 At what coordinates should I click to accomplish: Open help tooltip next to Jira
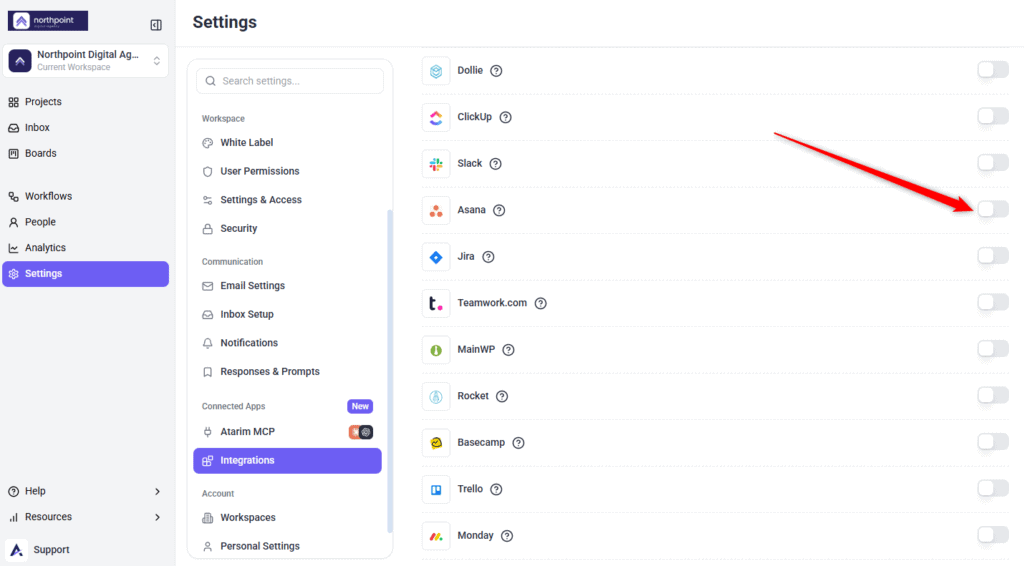[488, 257]
